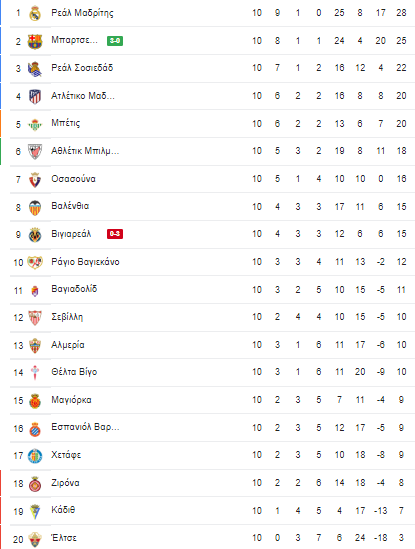Select the Ράγιο Βαγιεκάνο team name
Image resolution: width=415 pixels, height=549 pixels.
85,262
